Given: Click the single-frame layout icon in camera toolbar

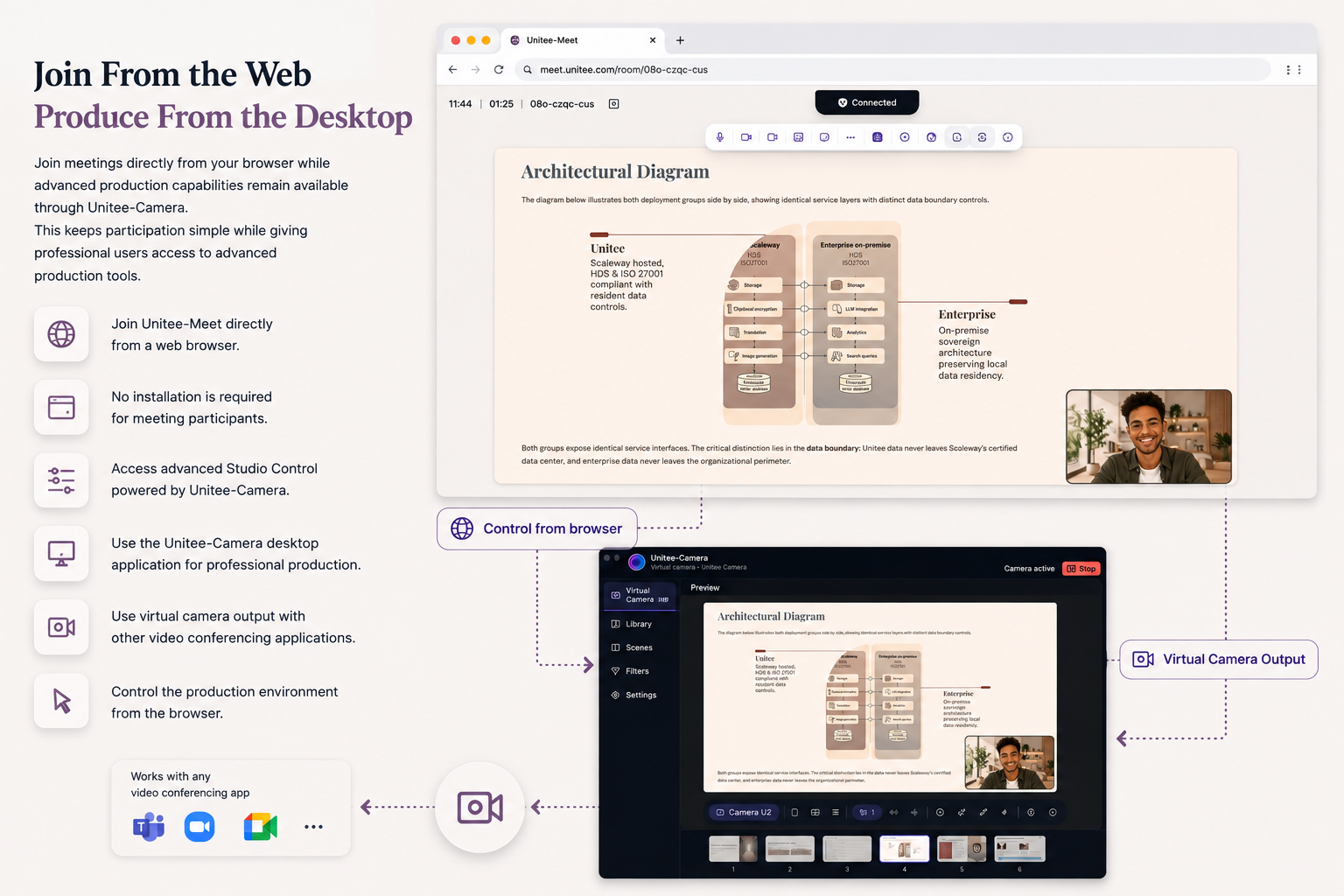Looking at the screenshot, I should 794,812.
